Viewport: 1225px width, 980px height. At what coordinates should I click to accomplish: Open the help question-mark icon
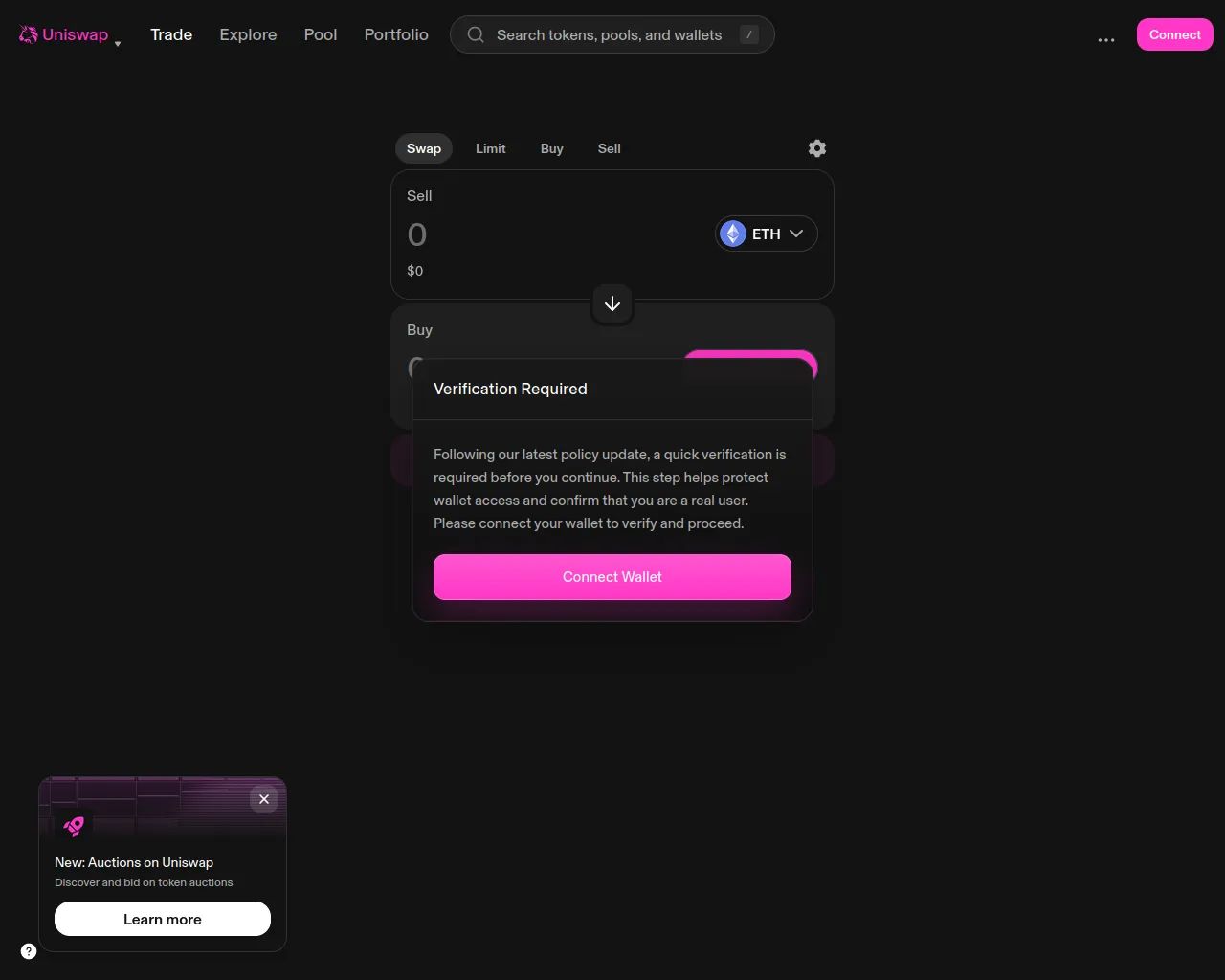click(29, 951)
